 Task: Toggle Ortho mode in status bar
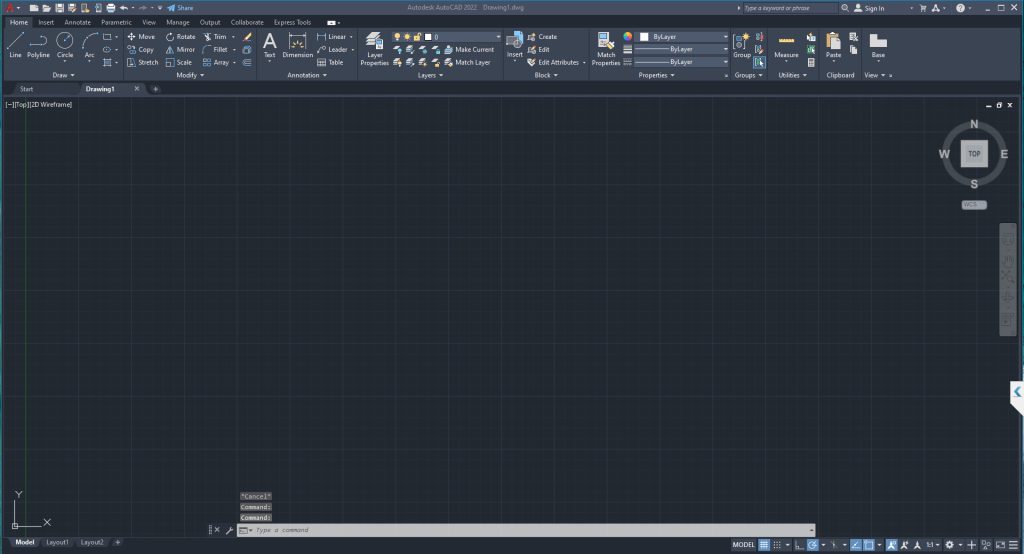click(799, 545)
